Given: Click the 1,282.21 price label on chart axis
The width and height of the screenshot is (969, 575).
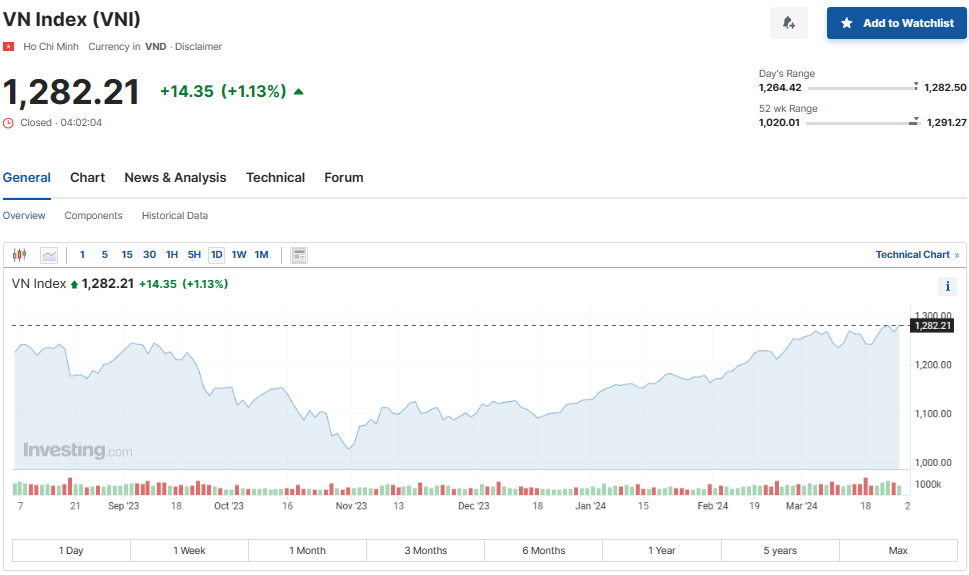Looking at the screenshot, I should coord(932,326).
